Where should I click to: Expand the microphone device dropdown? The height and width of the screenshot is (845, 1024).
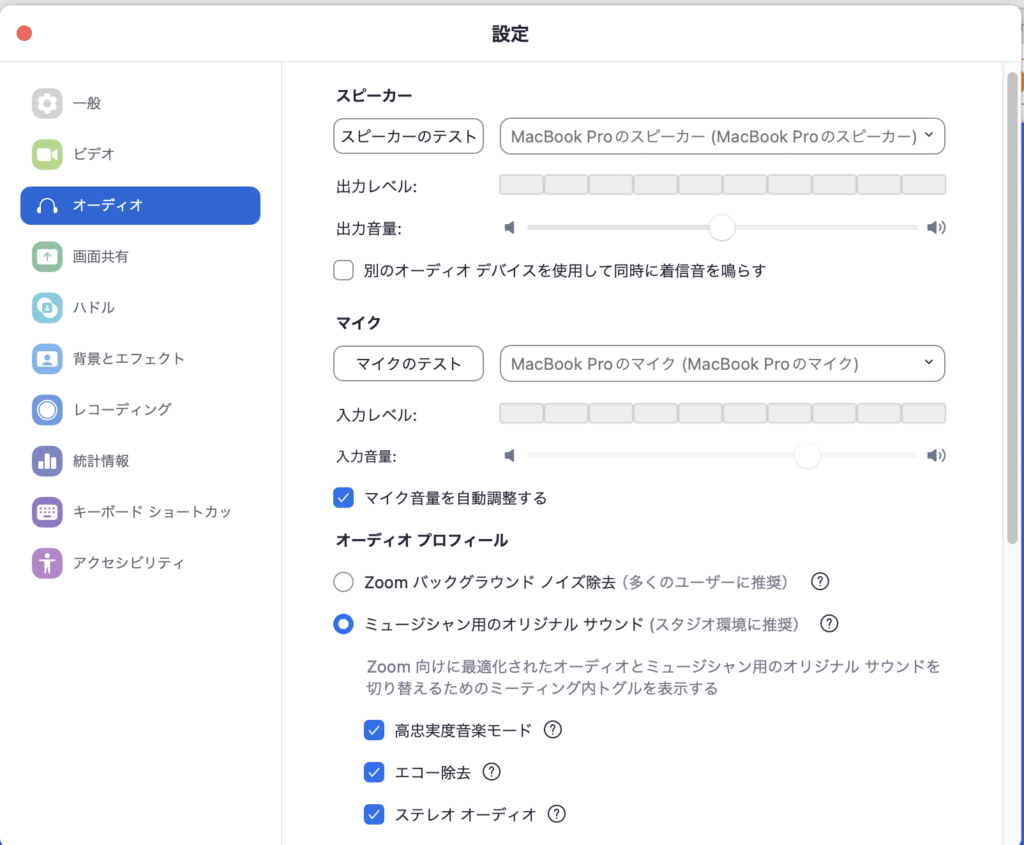point(722,364)
